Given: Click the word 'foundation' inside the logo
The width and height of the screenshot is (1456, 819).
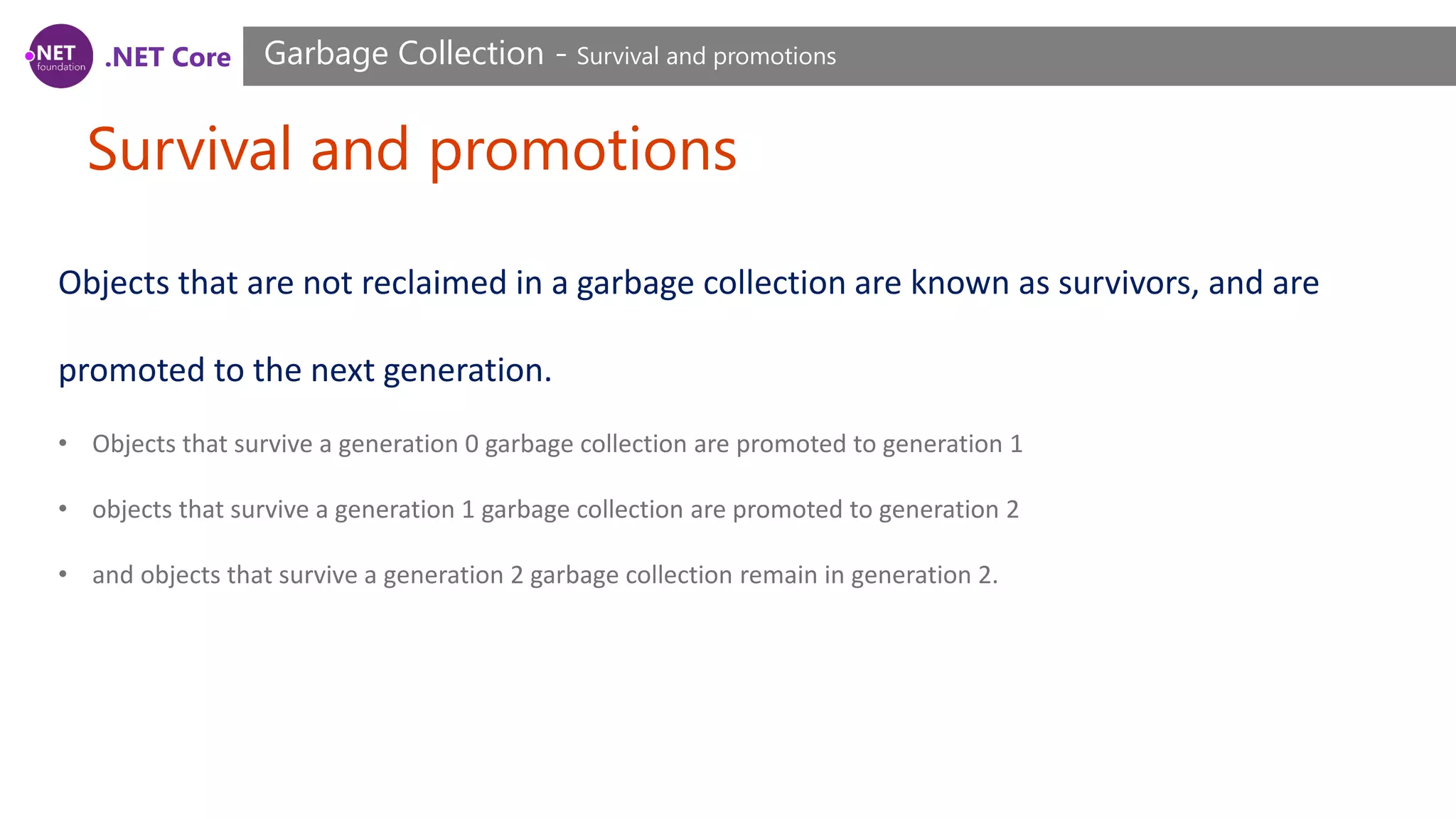Looking at the screenshot, I should [x=61, y=68].
